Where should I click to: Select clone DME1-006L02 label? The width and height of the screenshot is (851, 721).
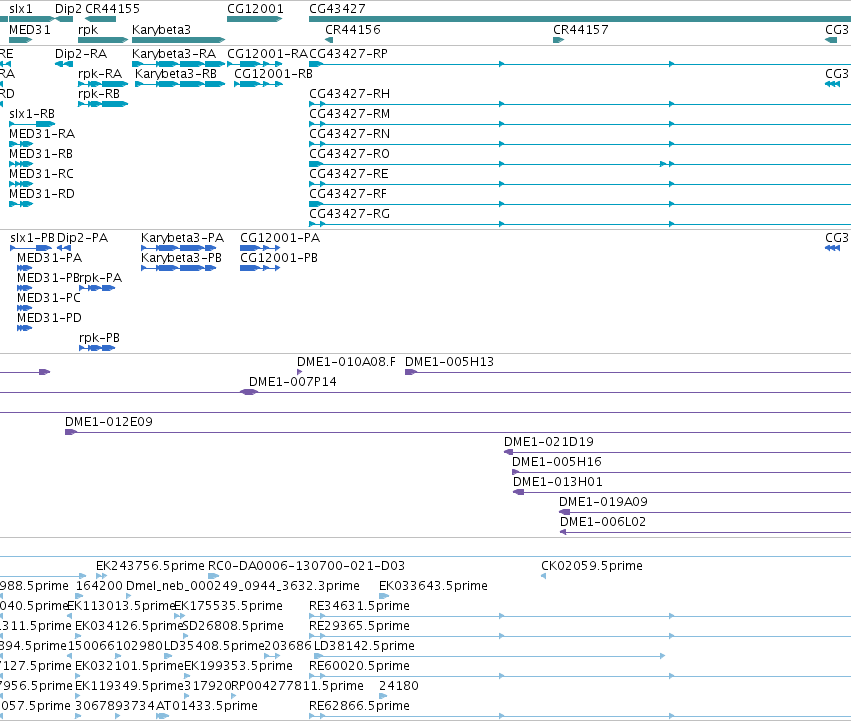point(603,523)
